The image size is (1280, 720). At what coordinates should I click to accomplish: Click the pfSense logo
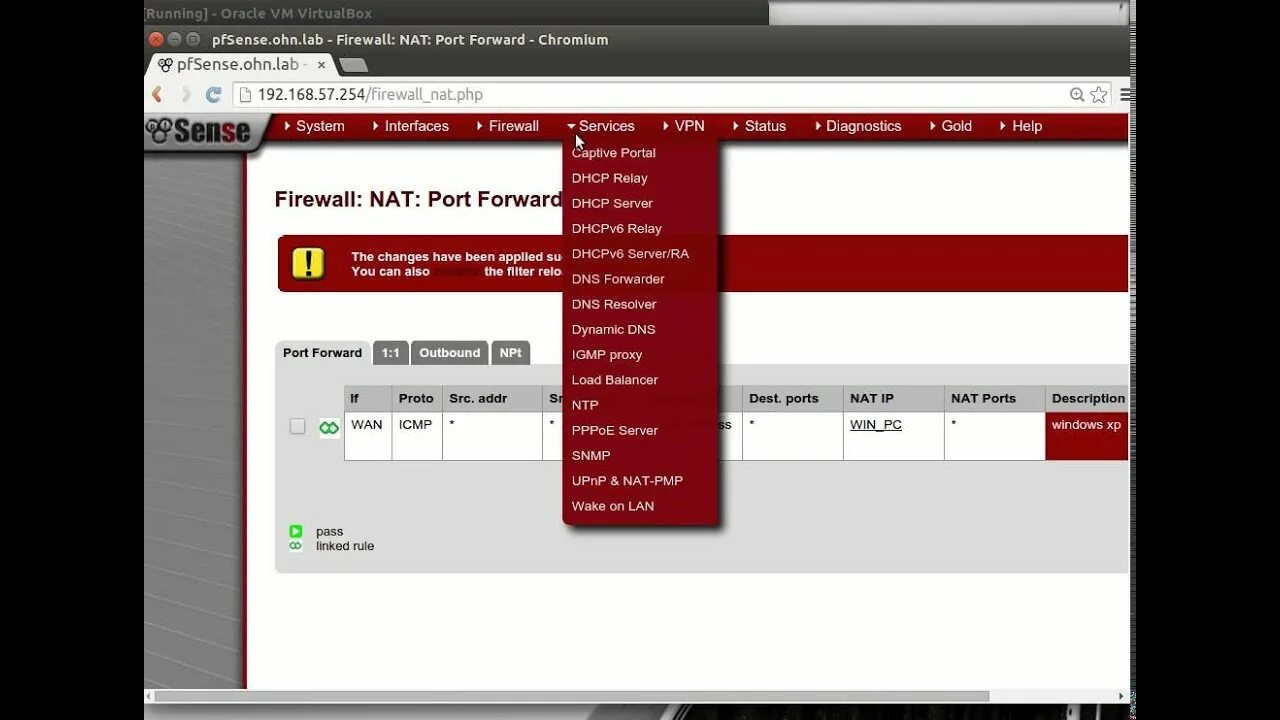point(200,131)
